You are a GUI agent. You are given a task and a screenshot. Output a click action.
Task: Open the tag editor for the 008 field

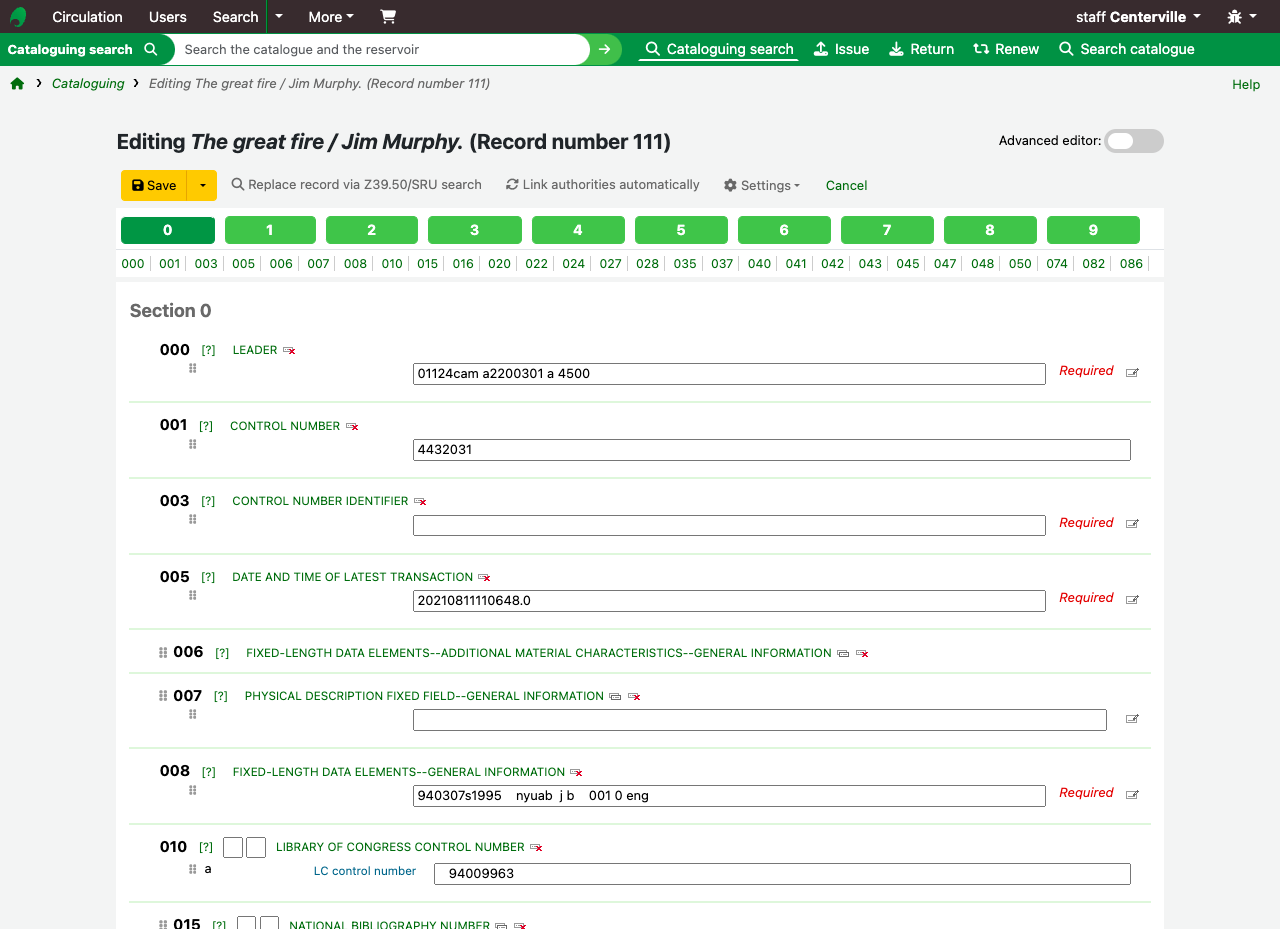pos(1132,795)
